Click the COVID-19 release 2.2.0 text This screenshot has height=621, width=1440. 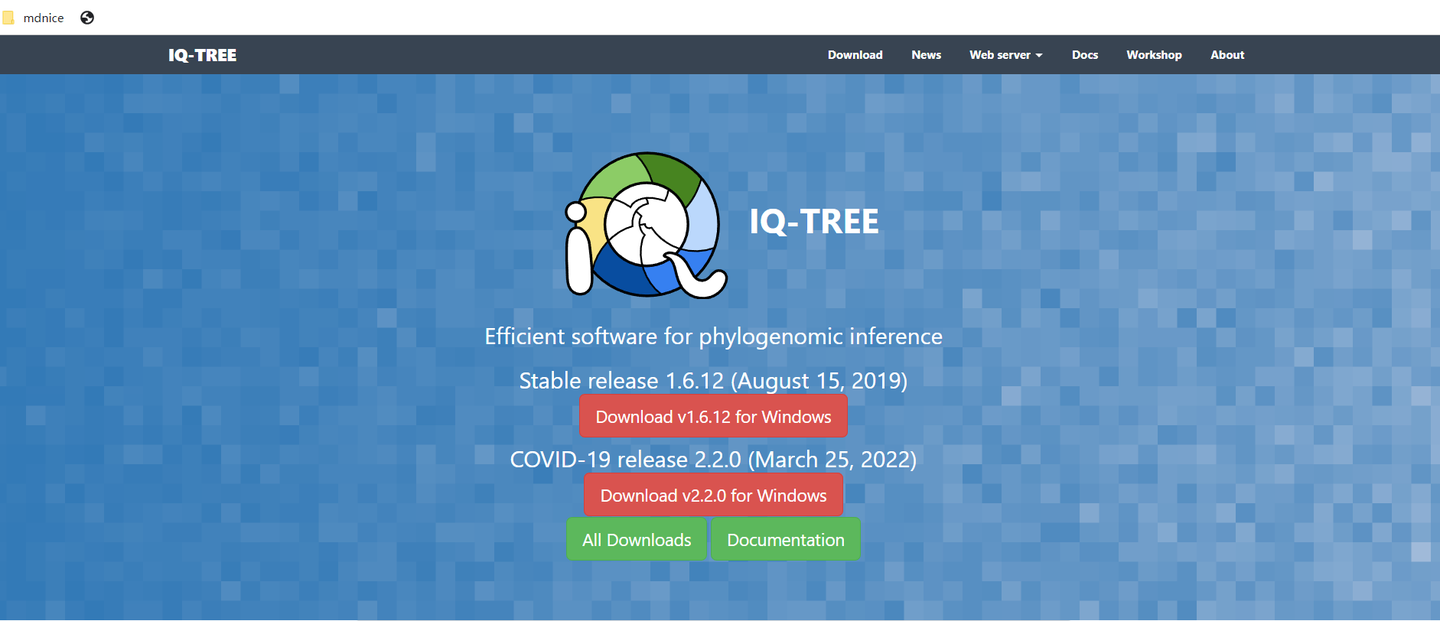[713, 459]
